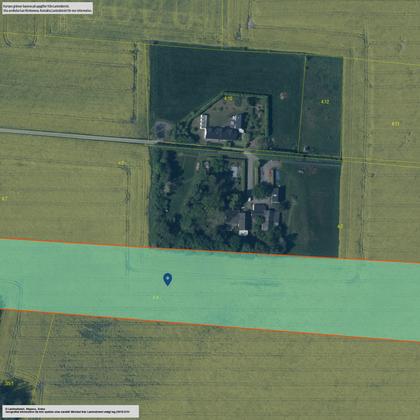Click the lower orange parcel boundary line

[210, 325]
